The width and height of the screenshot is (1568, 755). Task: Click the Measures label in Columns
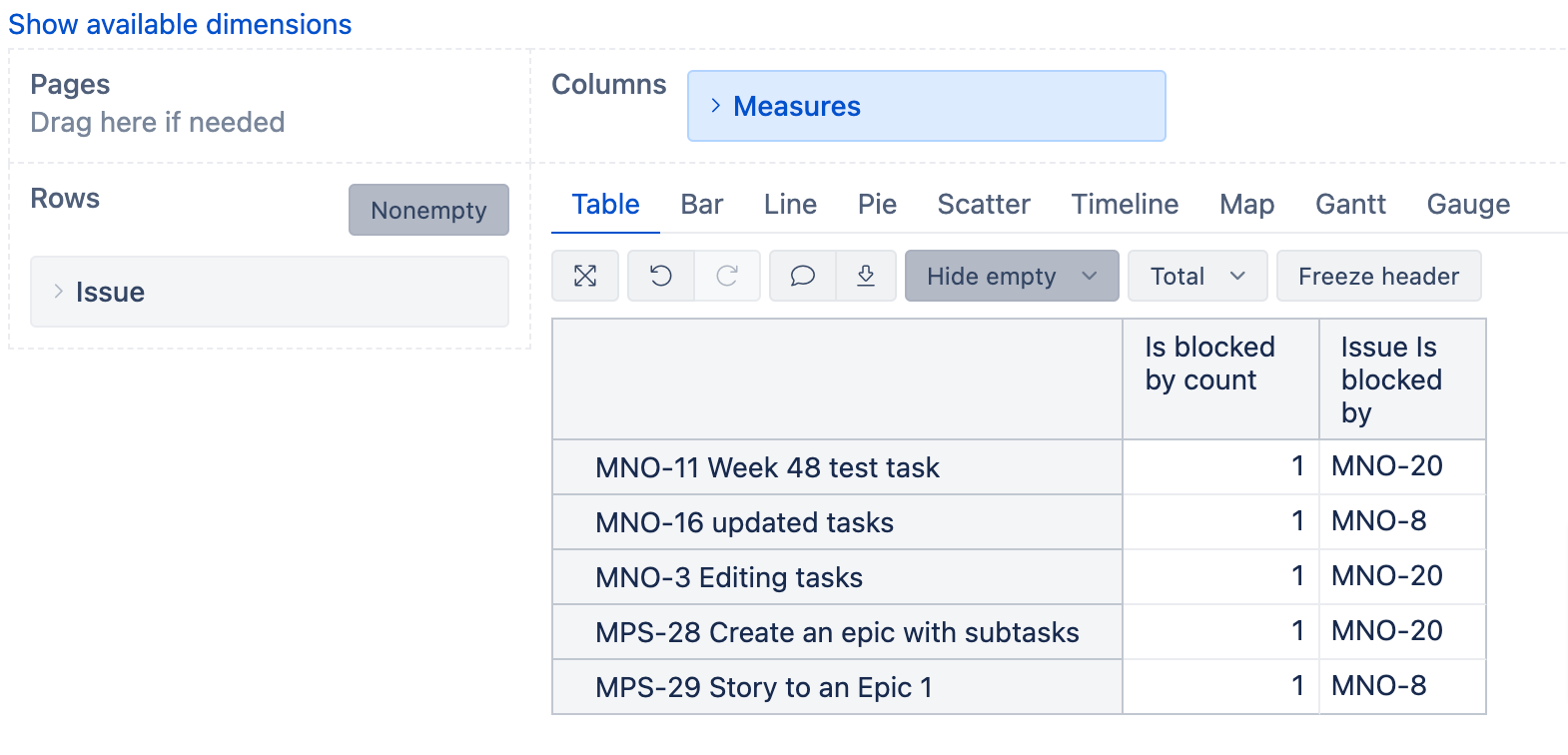click(797, 106)
